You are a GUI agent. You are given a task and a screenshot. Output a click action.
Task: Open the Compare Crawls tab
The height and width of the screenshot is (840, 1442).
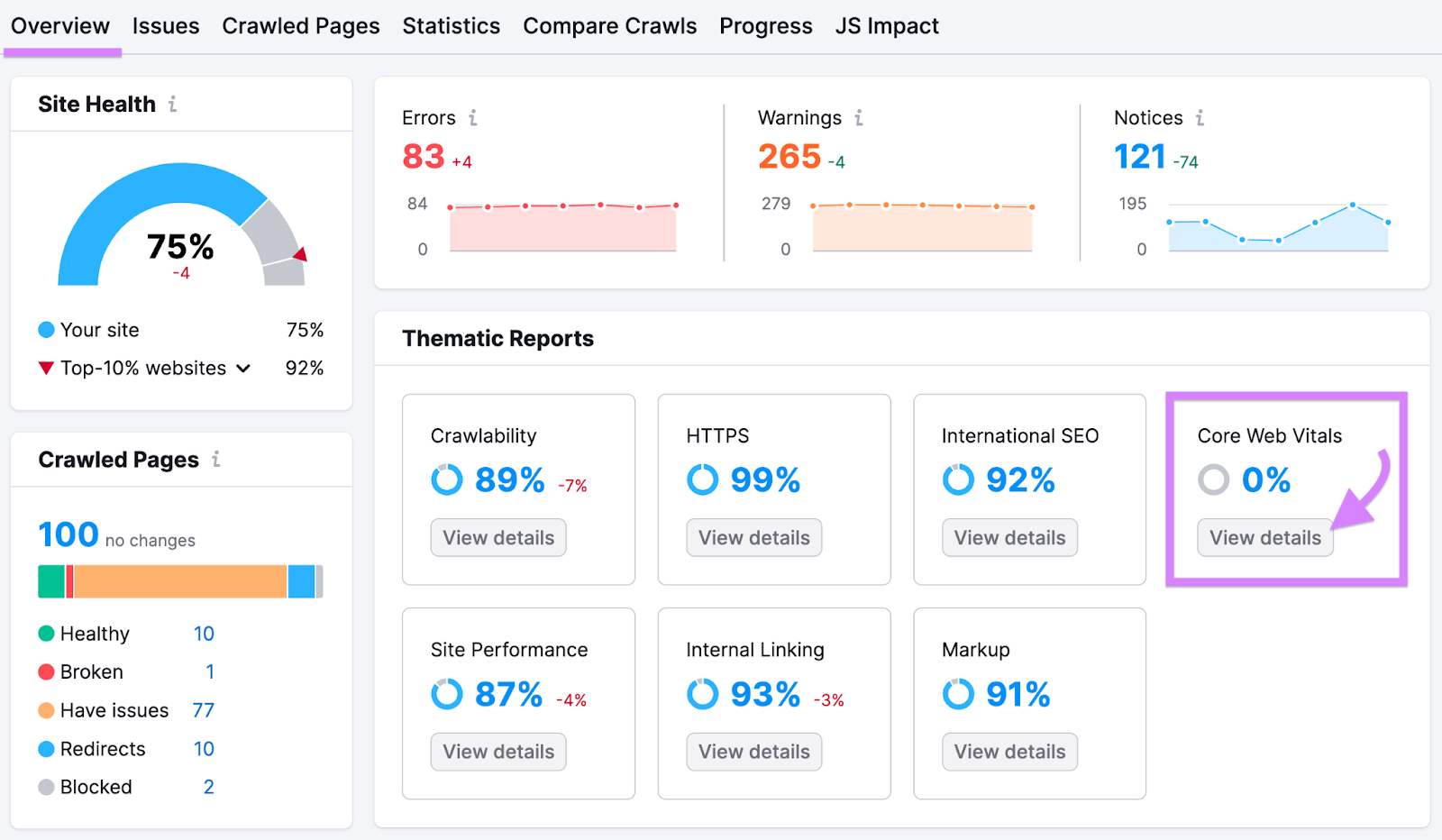click(x=610, y=25)
